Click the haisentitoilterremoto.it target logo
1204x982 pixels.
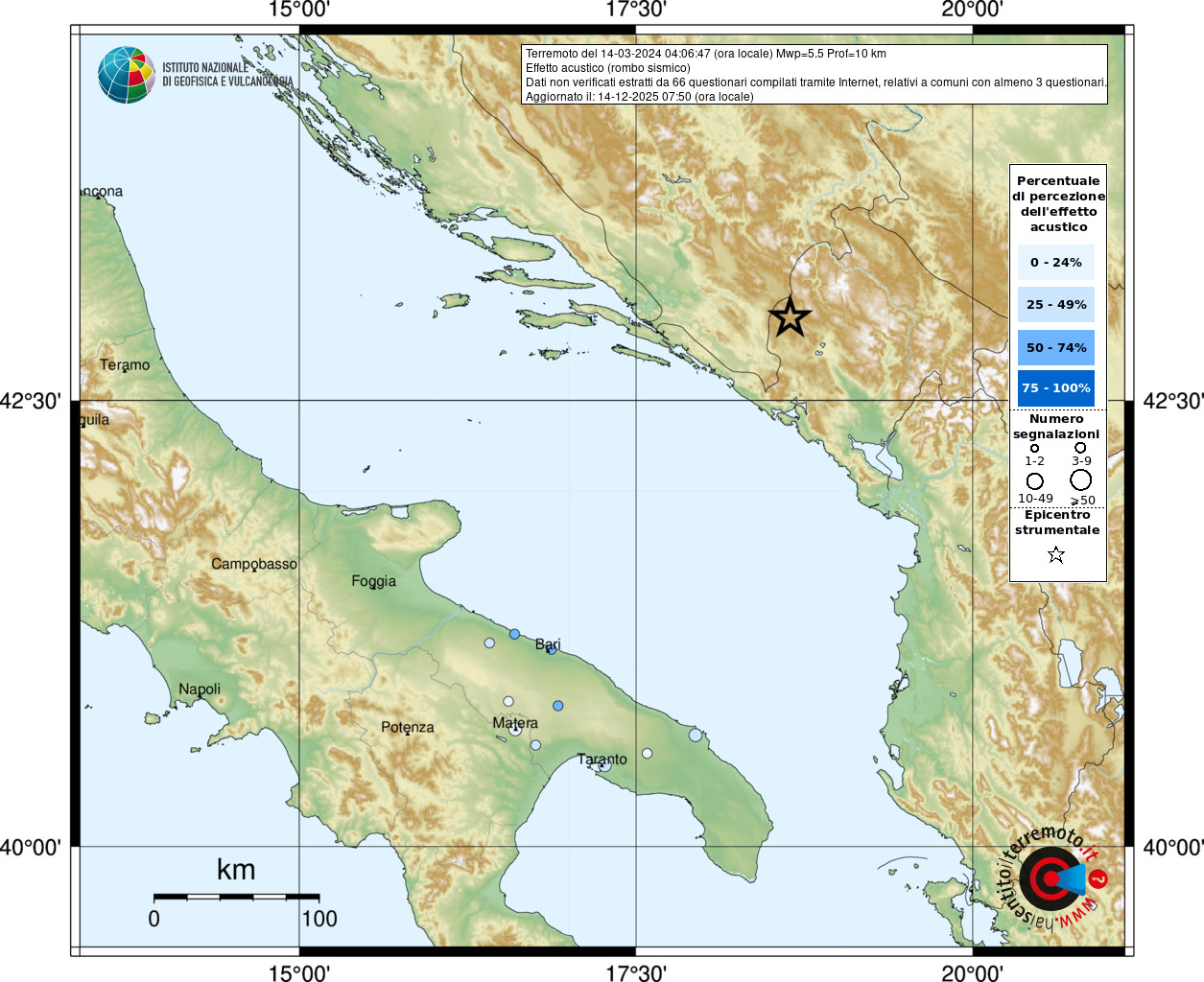click(x=1051, y=877)
